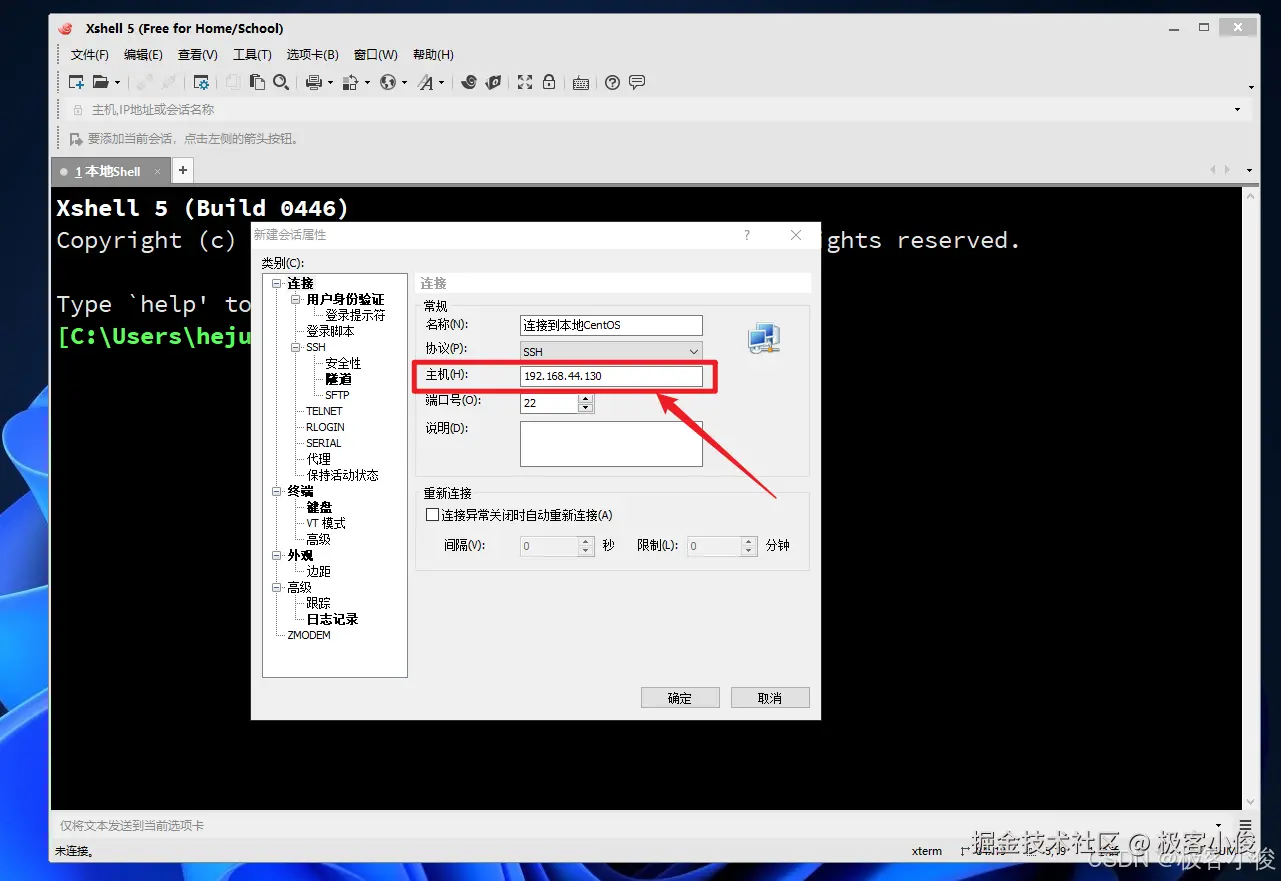1281x881 pixels.
Task: Click the Find magnifier toolbar icon
Action: (282, 83)
